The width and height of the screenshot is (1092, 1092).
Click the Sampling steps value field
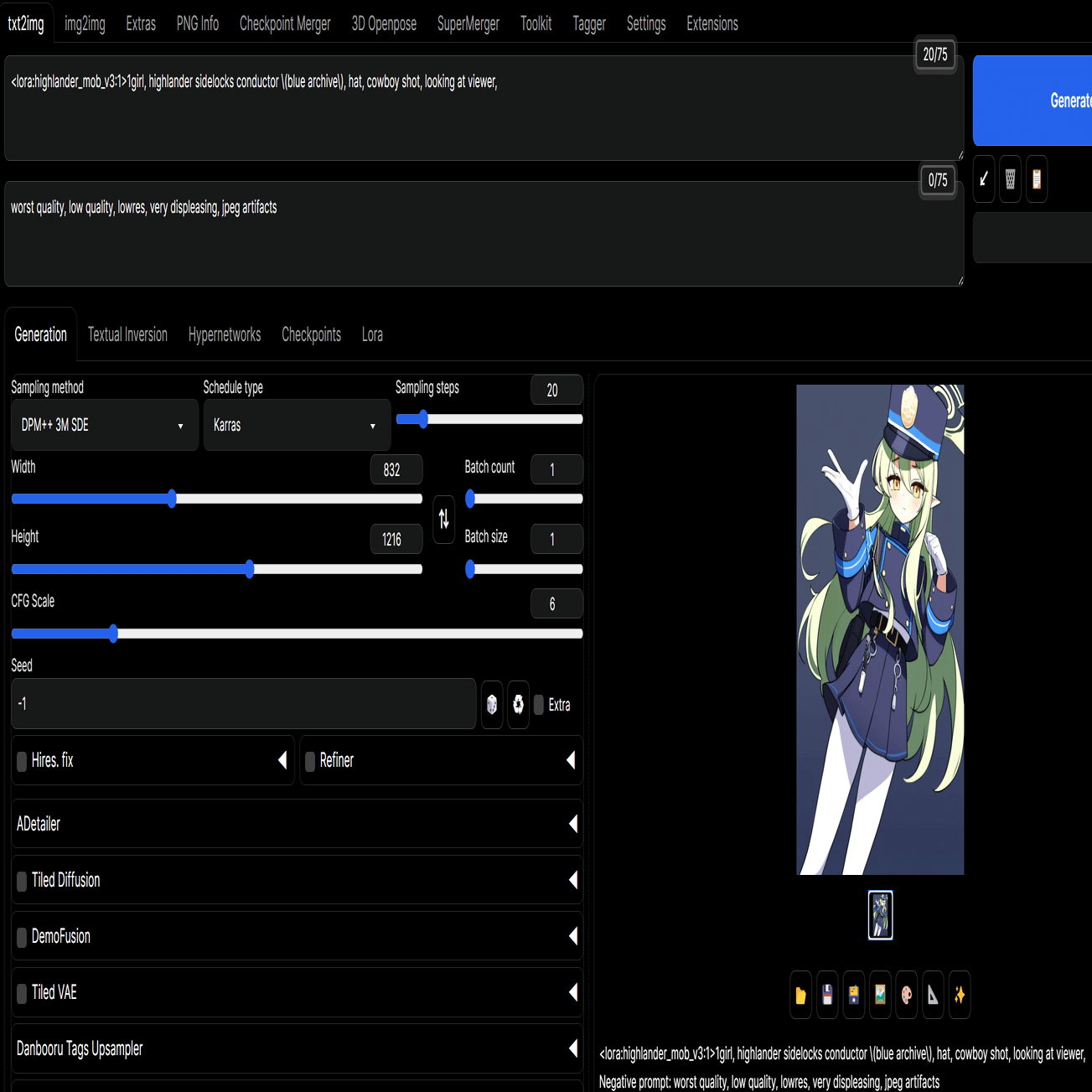point(556,390)
